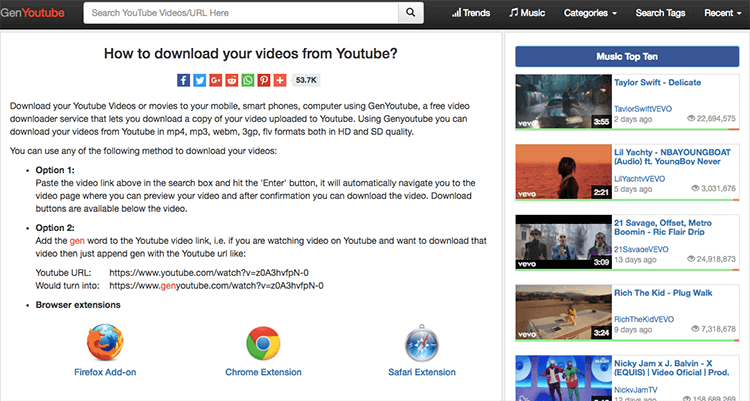Image resolution: width=750 pixels, height=401 pixels.
Task: Open 21 Savage, Offset, Metro Boomin title
Action: (x=663, y=227)
